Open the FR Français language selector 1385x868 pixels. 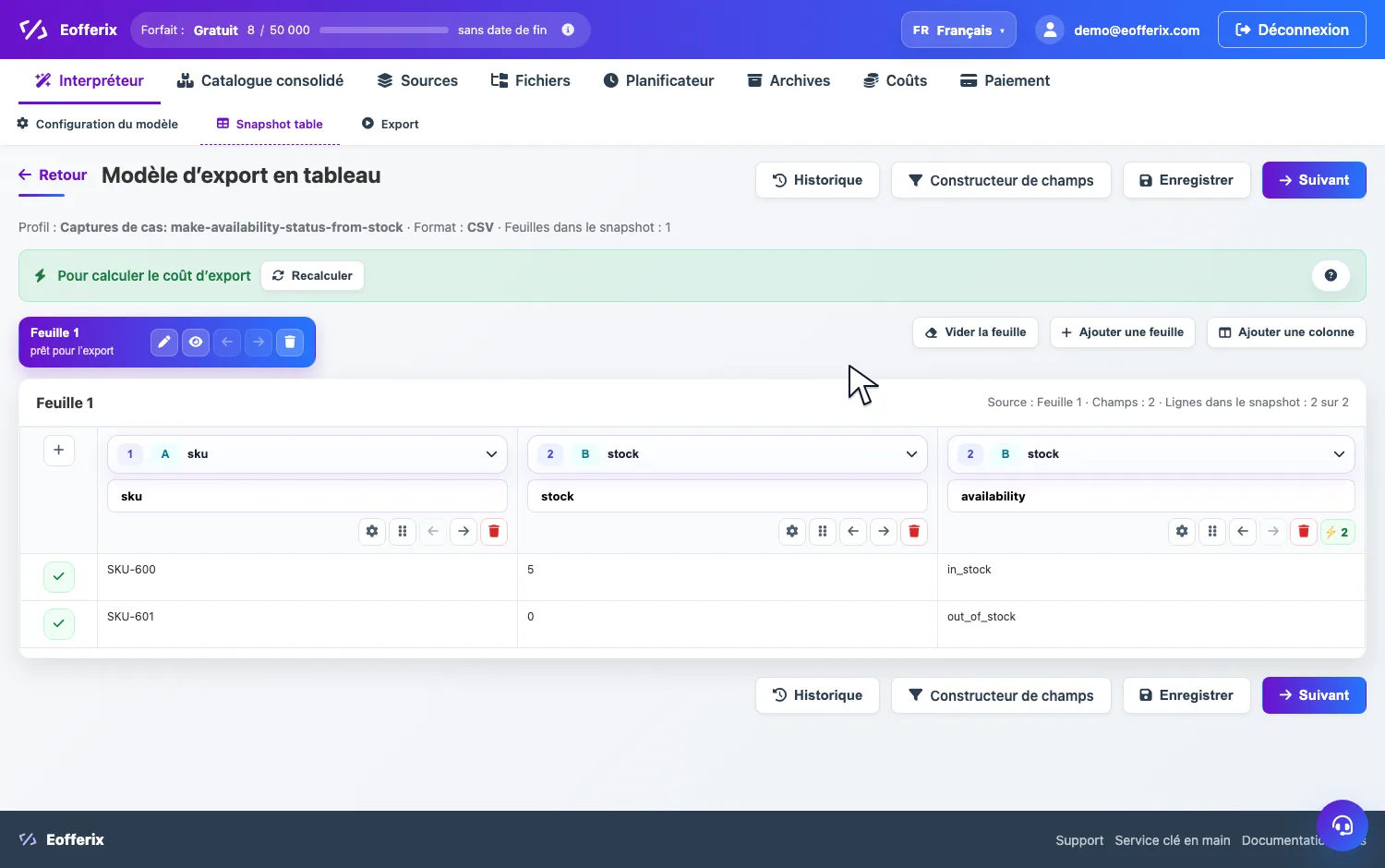pos(958,30)
